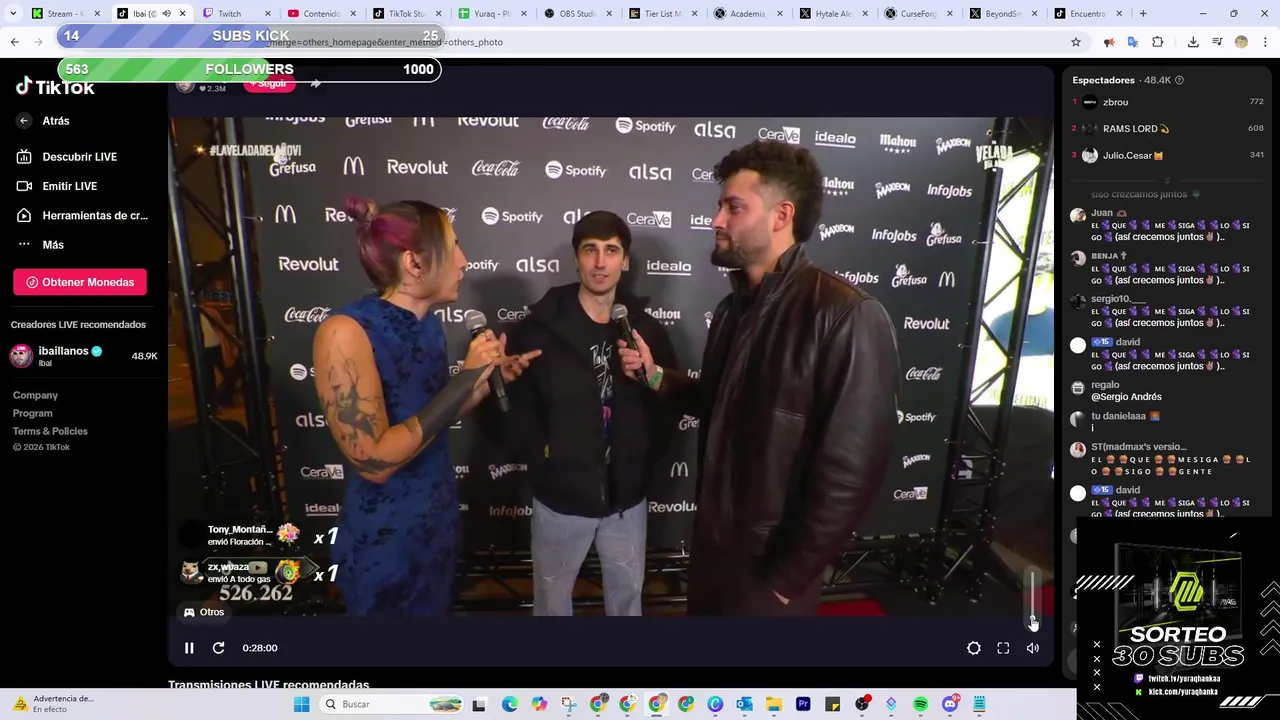
Task: Open the Windows Start menu
Action: click(301, 704)
